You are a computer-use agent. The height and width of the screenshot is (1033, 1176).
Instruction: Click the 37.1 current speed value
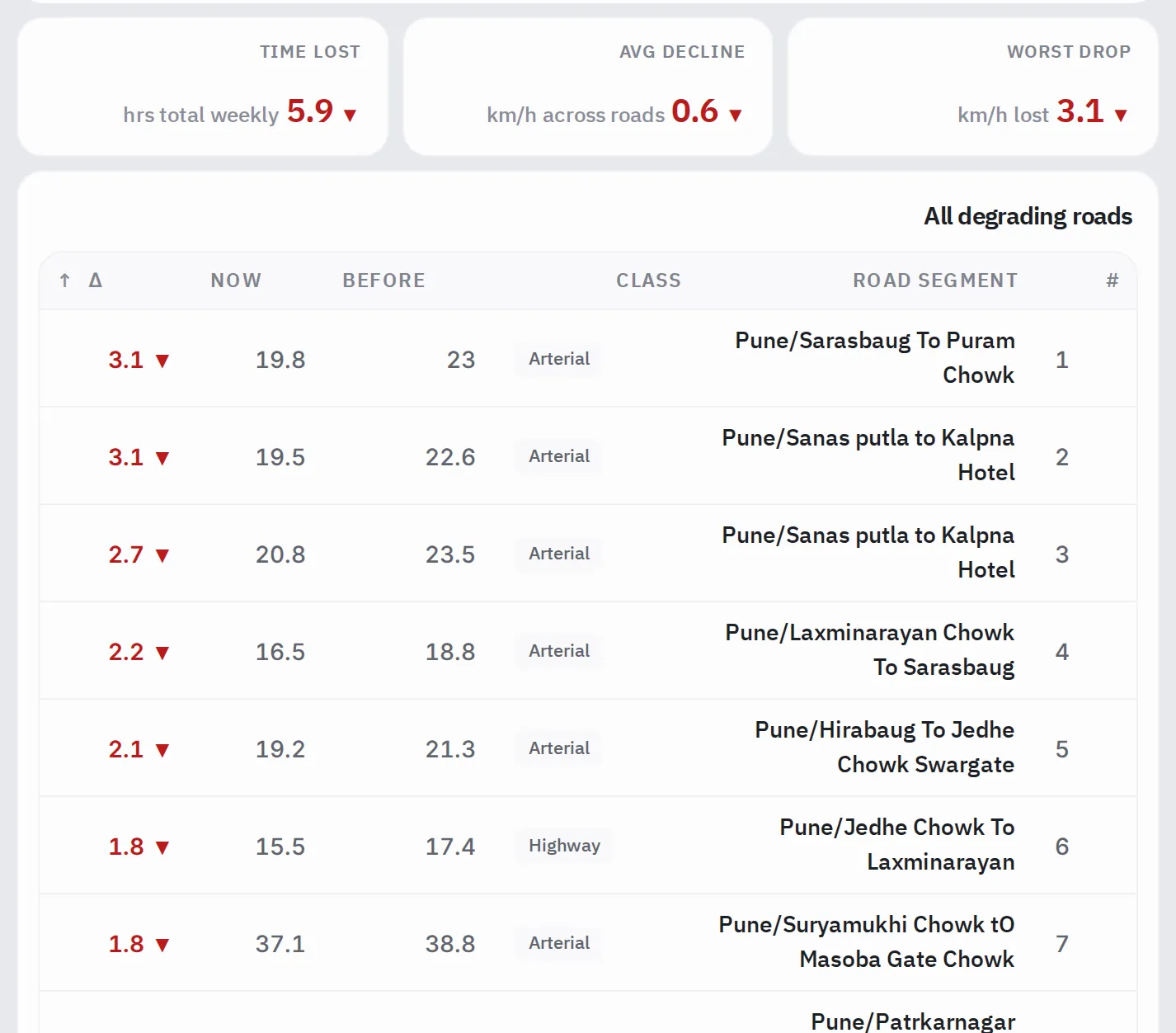tap(280, 944)
